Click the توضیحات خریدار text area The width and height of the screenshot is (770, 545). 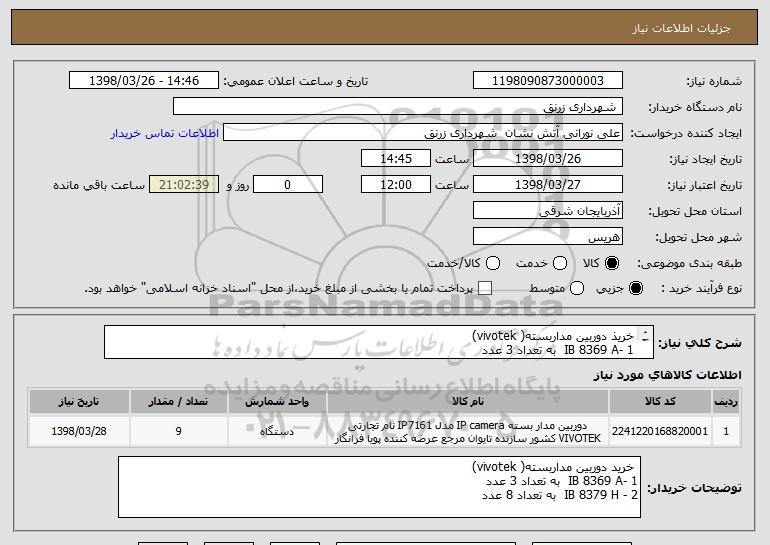[x=379, y=487]
